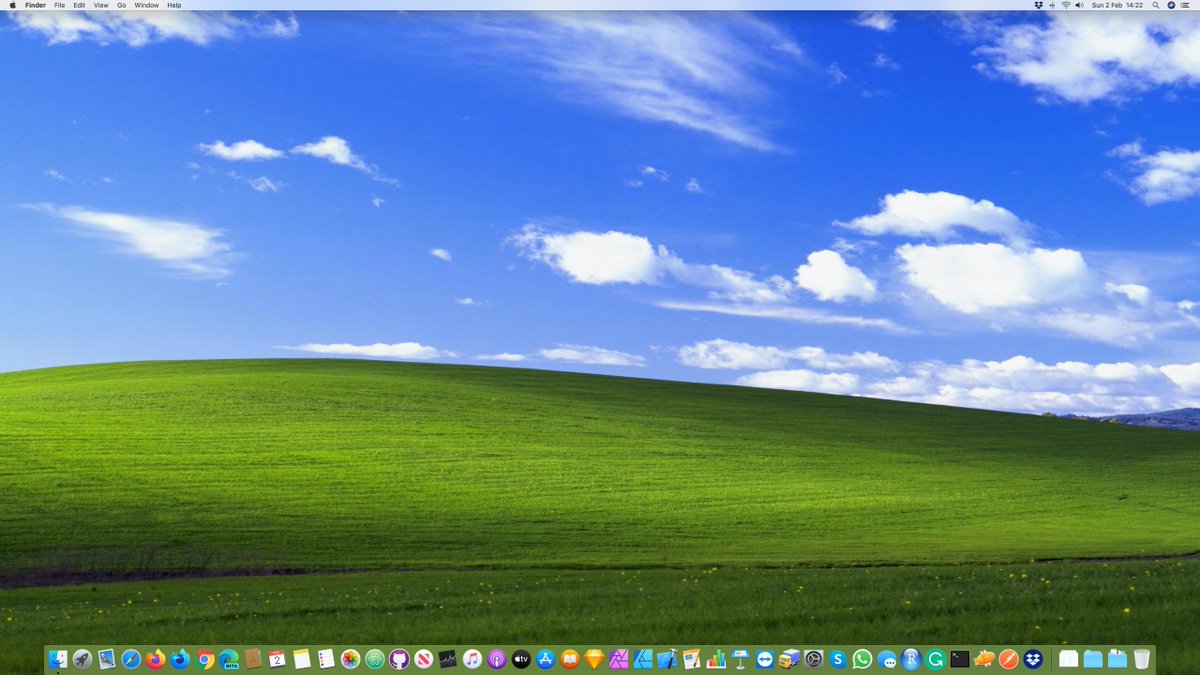The height and width of the screenshot is (675, 1200).
Task: Launch Postman from the Dock
Action: [1009, 659]
